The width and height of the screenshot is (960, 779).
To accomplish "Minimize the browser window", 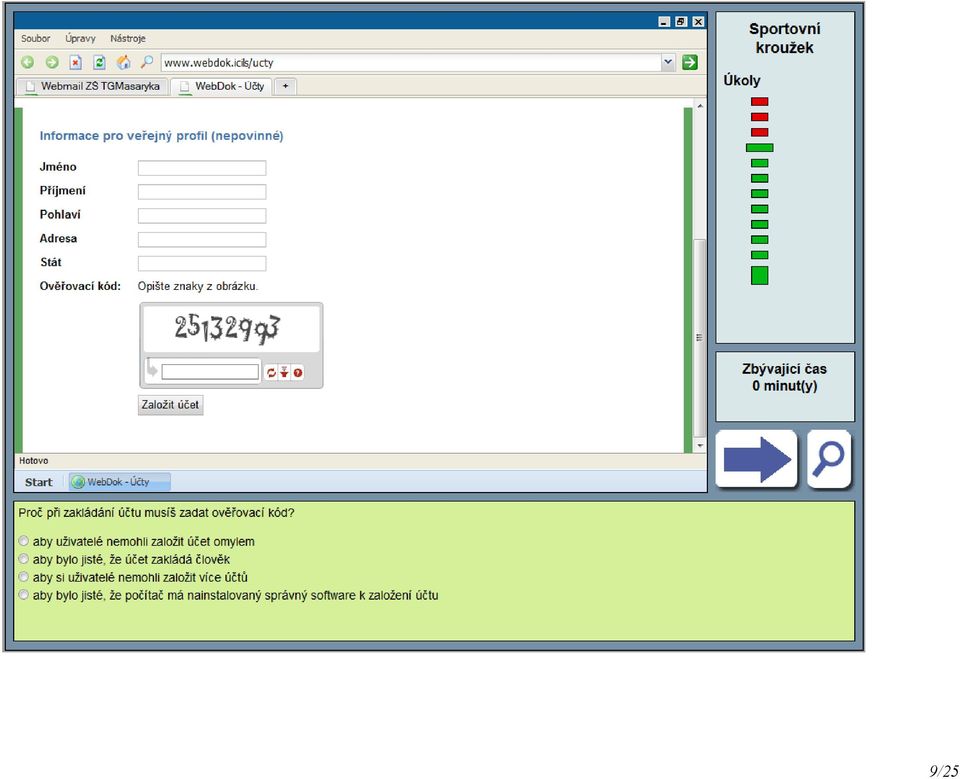I will point(664,21).
